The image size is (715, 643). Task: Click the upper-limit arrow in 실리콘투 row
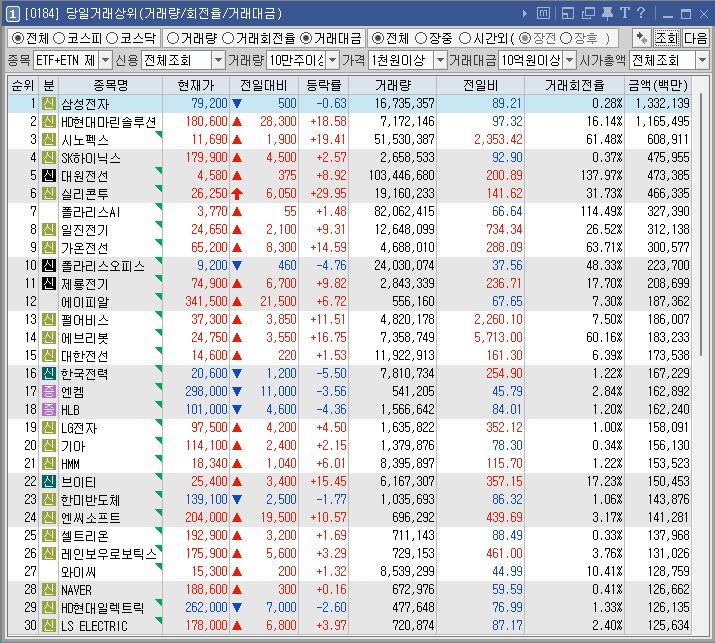237,194
